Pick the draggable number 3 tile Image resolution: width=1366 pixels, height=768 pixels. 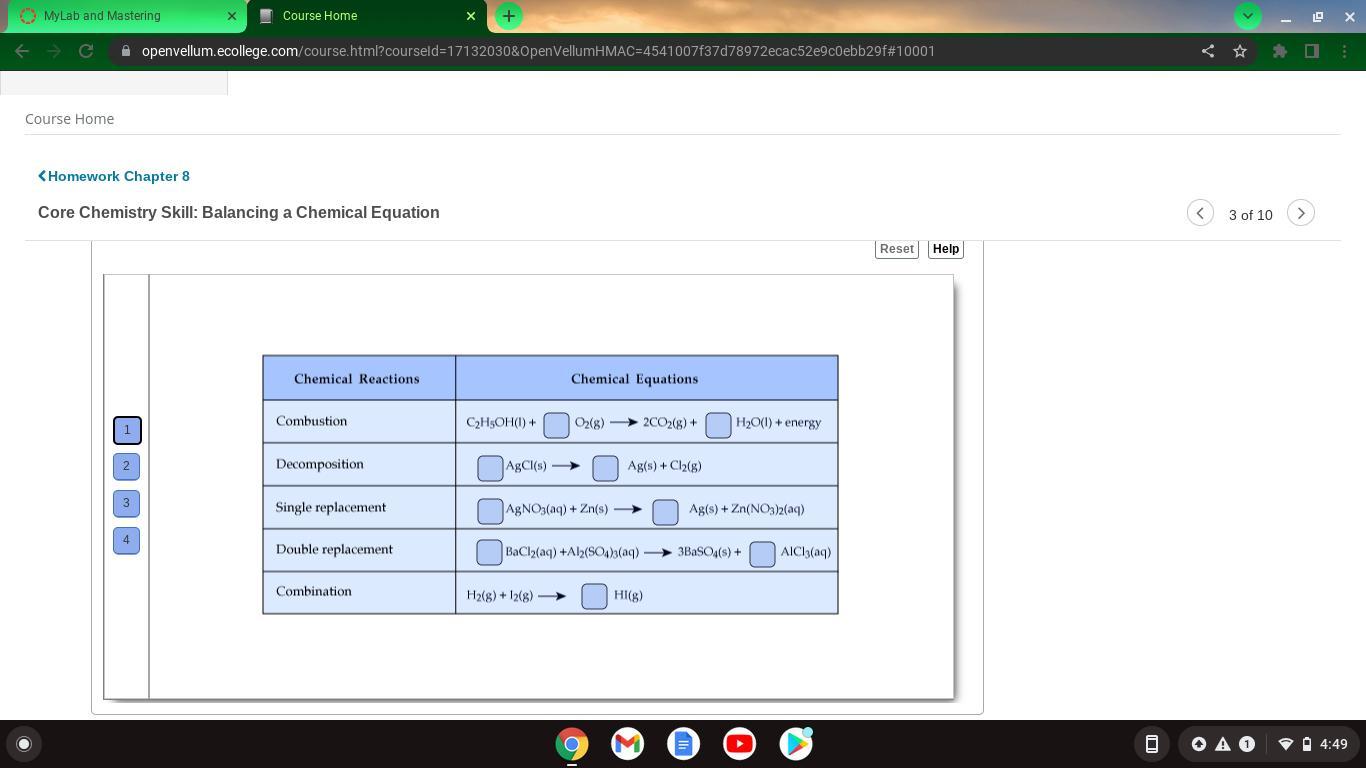point(126,503)
